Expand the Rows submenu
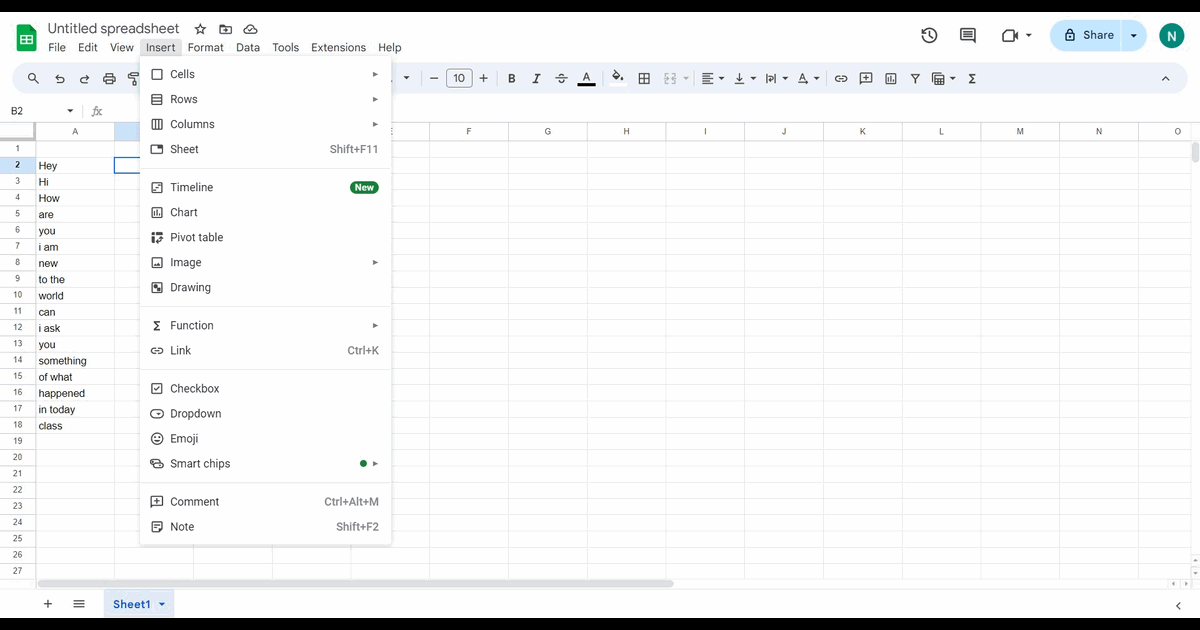Screen dimensions: 1200x630 265,99
